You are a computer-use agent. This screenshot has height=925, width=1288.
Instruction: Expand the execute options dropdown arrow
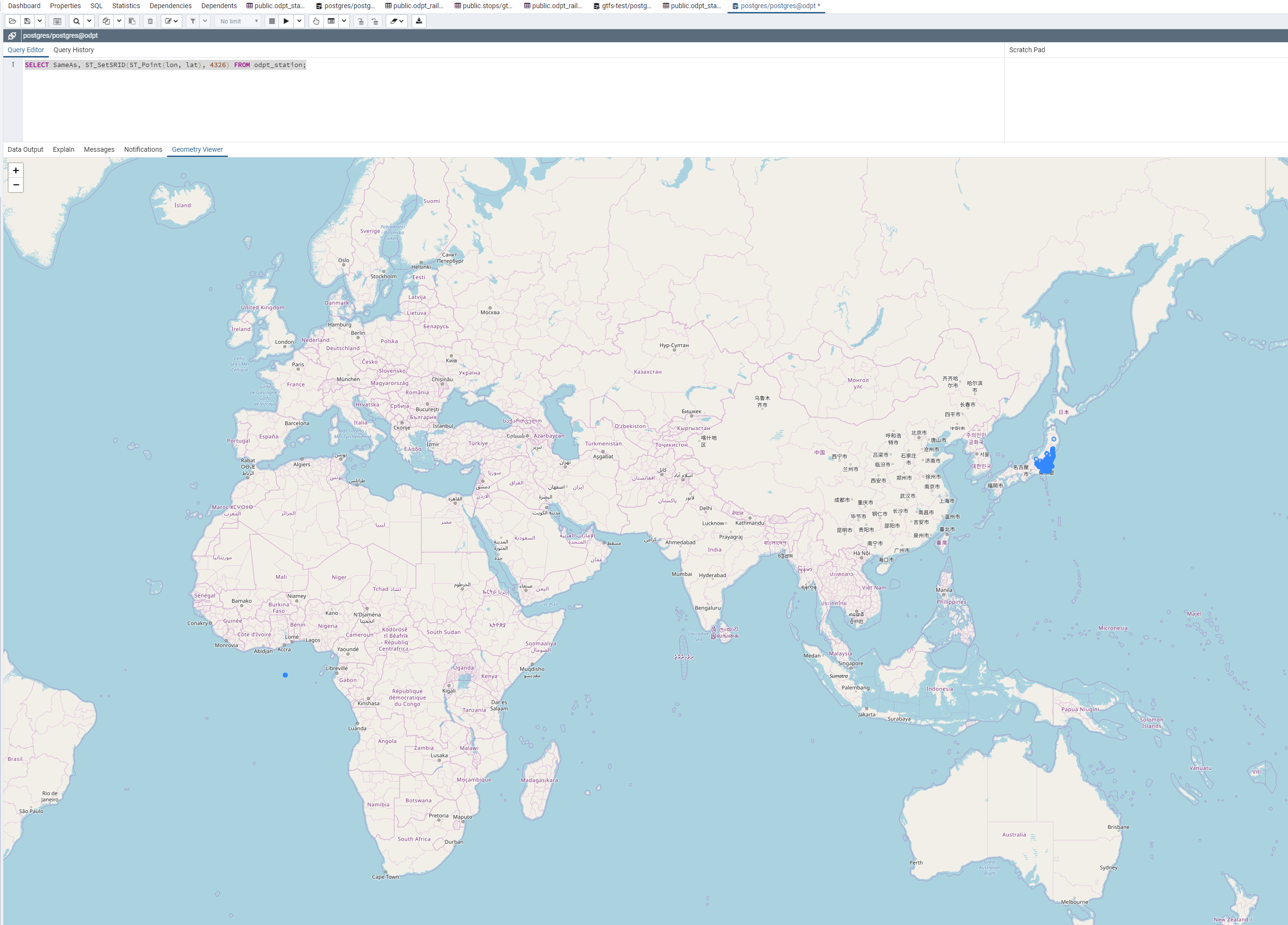pyautogui.click(x=299, y=21)
